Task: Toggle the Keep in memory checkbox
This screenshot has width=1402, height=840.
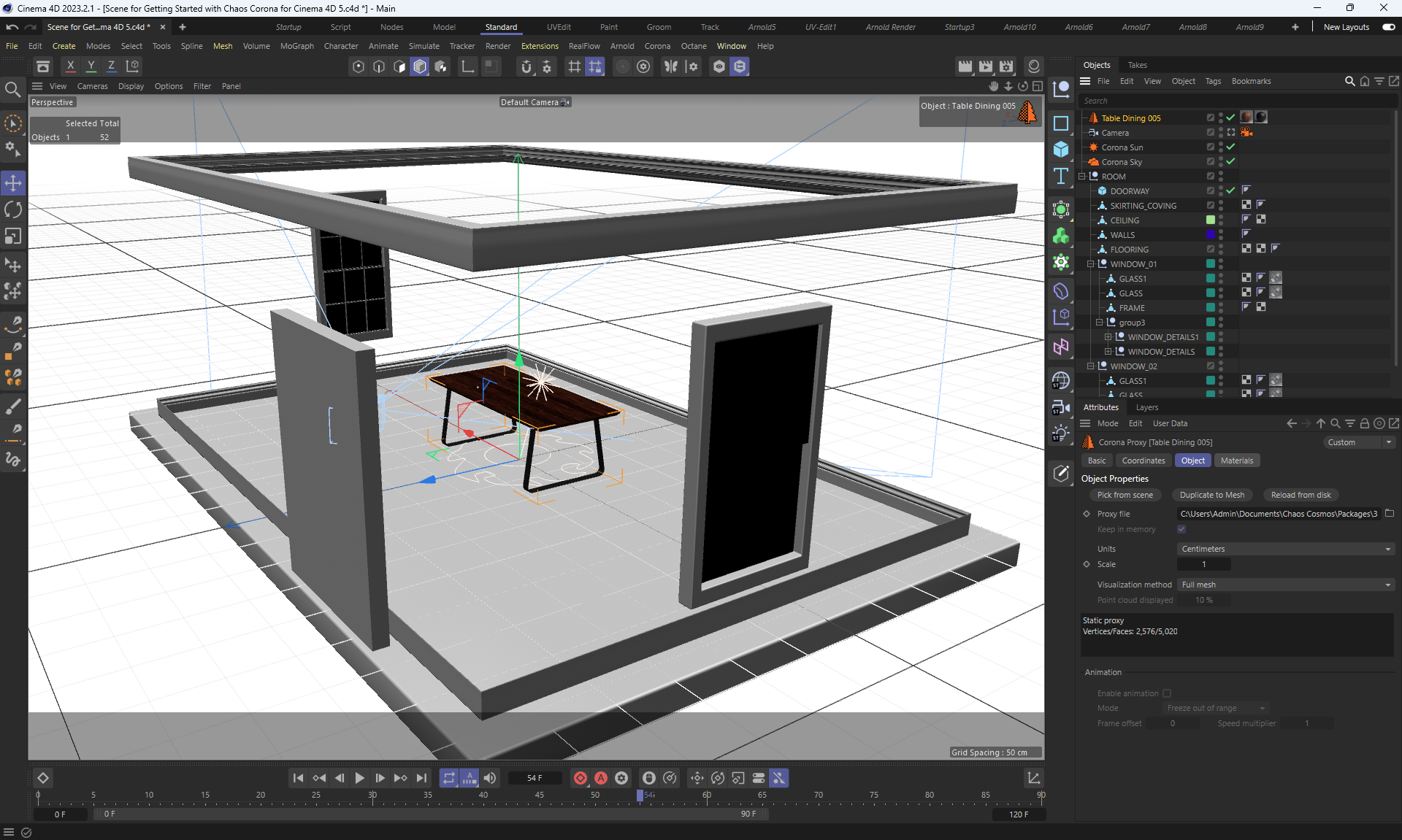Action: click(1181, 529)
